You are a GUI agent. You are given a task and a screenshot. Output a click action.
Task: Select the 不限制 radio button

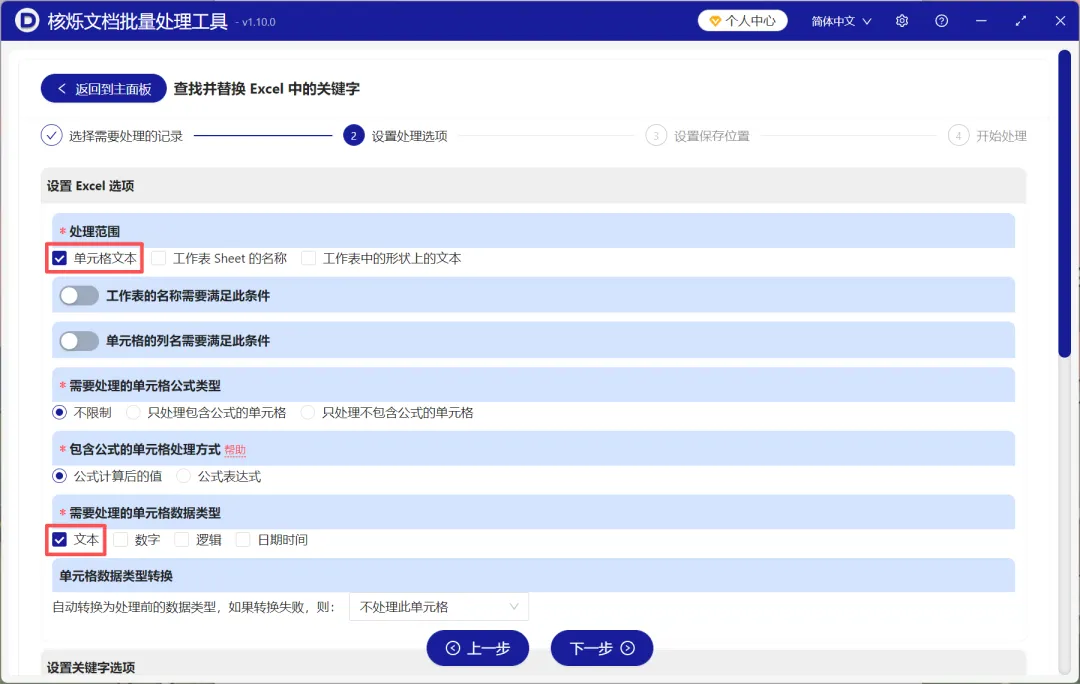click(x=59, y=413)
